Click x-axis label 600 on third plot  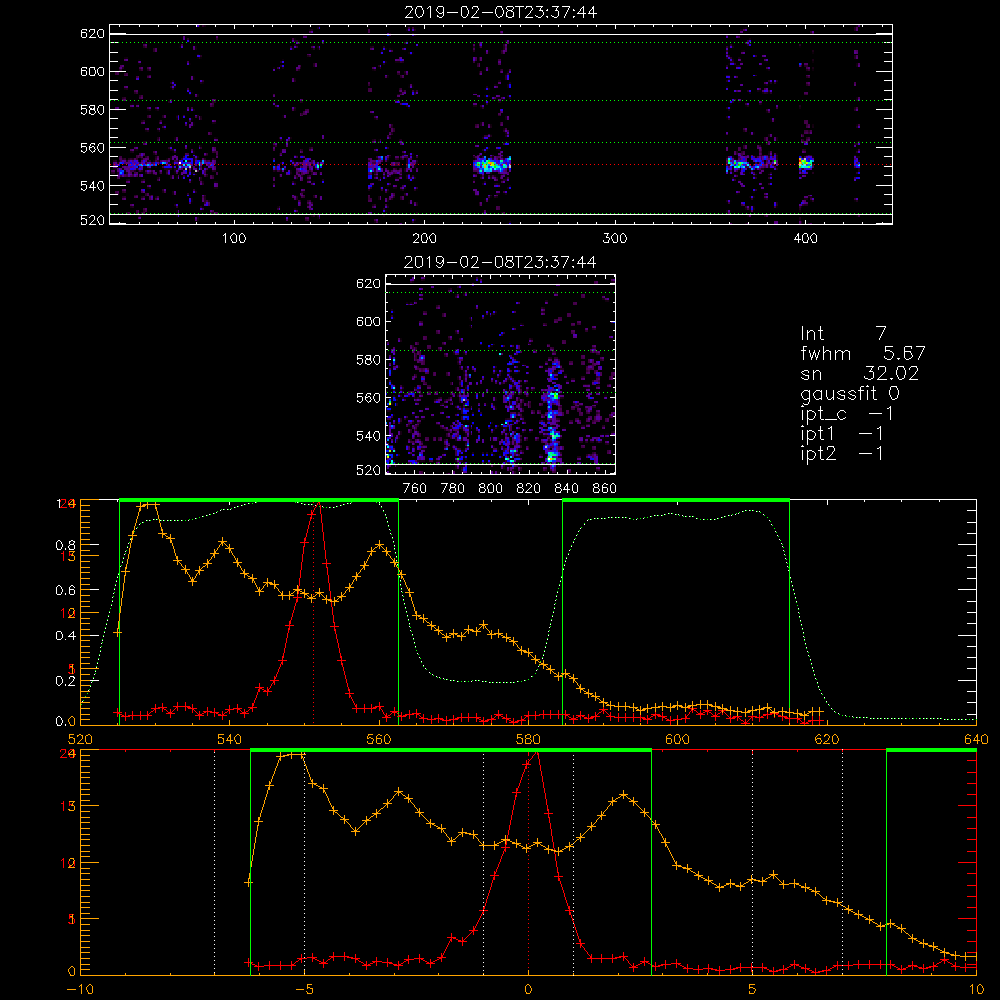tap(677, 739)
